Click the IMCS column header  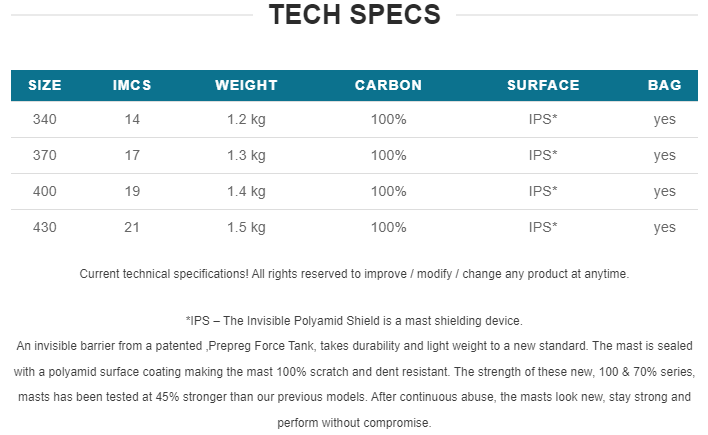point(132,85)
